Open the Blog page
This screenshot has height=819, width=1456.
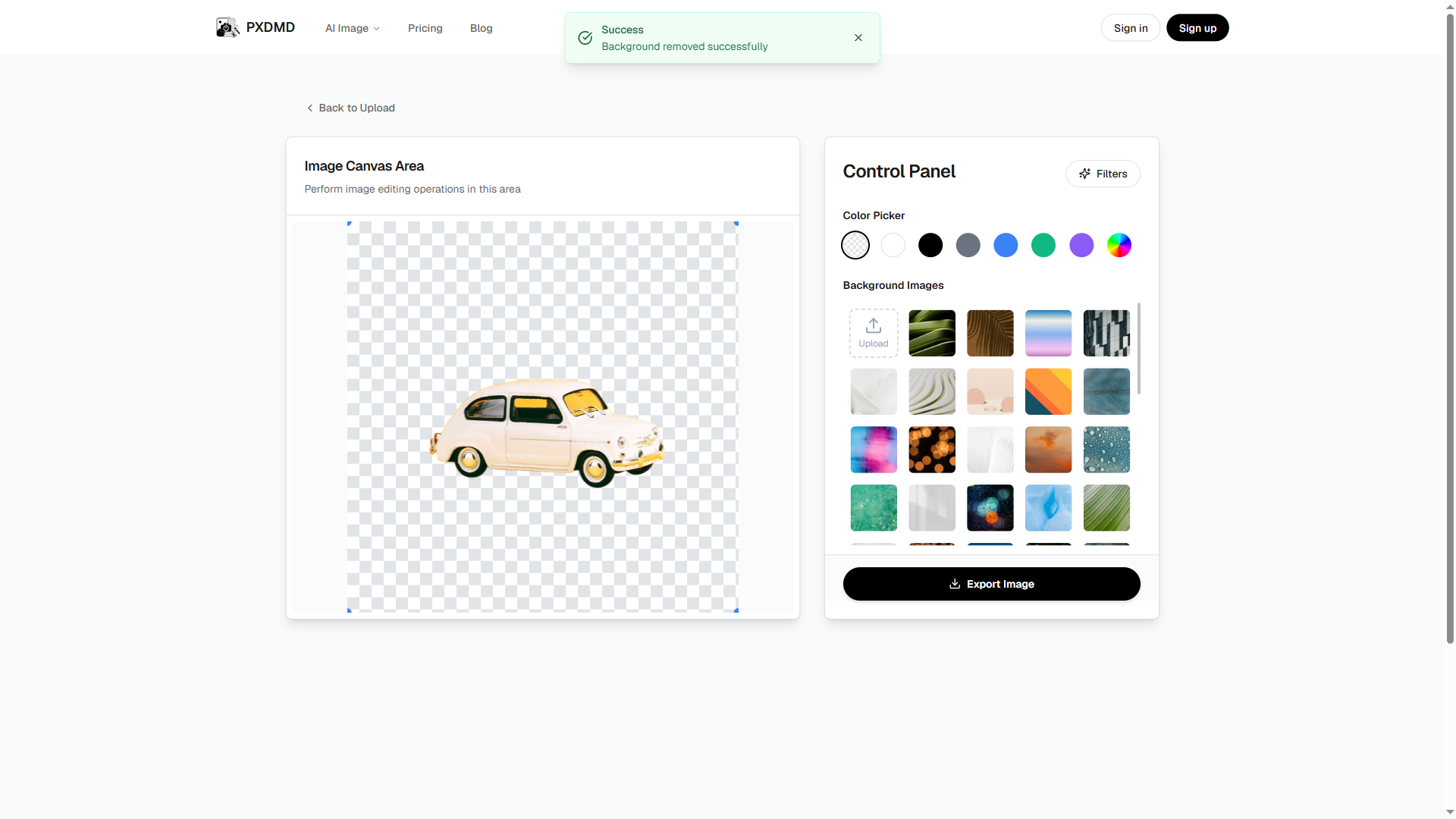(482, 28)
